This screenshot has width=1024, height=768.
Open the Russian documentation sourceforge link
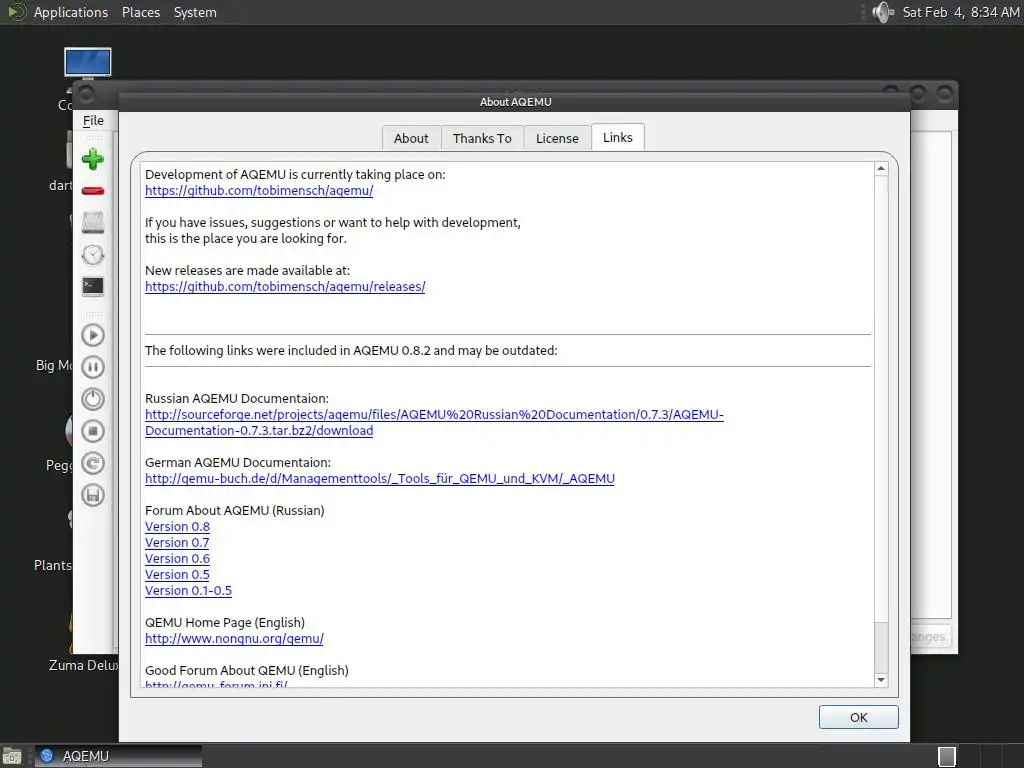(434, 423)
